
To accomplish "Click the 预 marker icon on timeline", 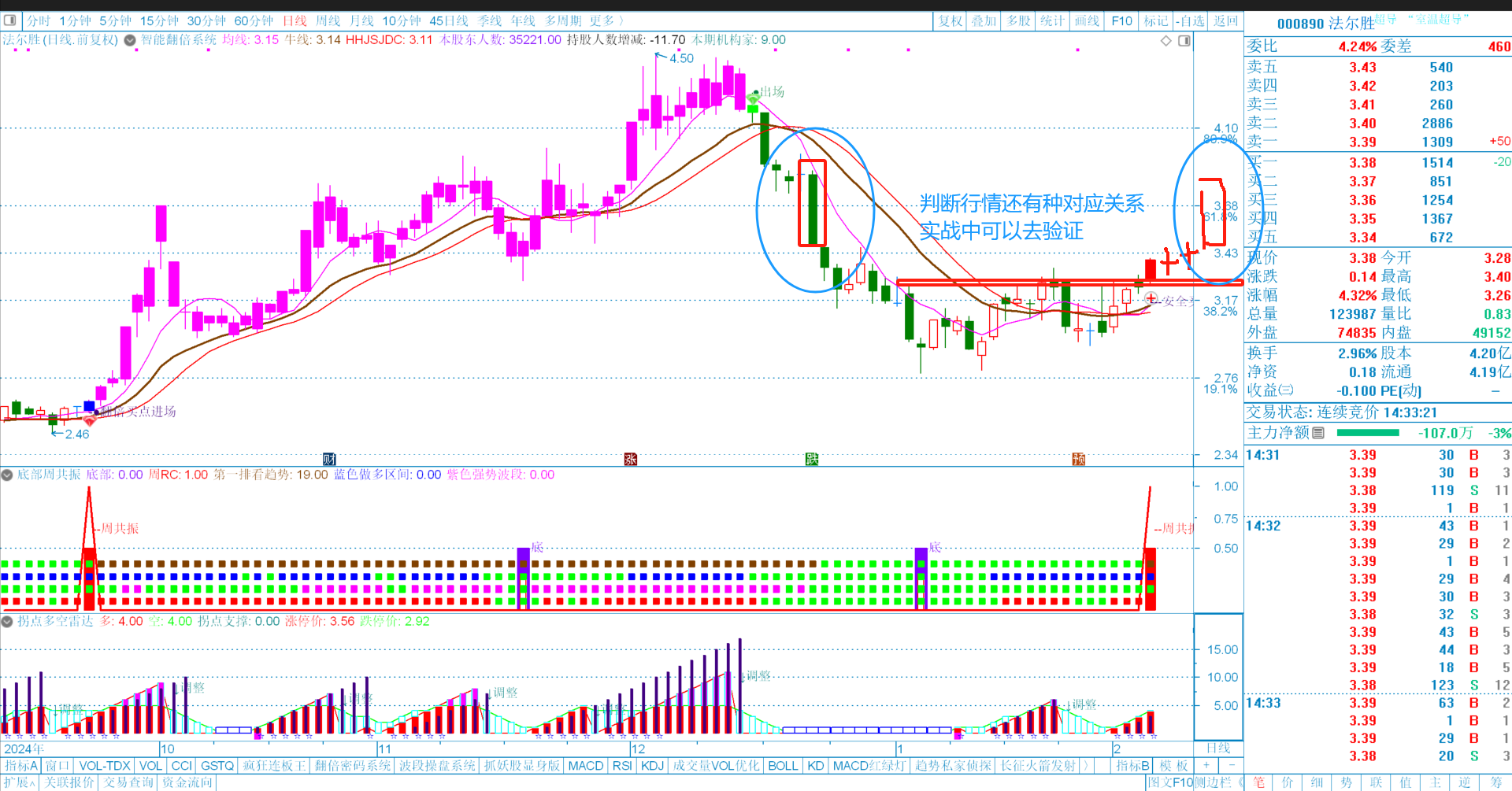I will point(1078,459).
